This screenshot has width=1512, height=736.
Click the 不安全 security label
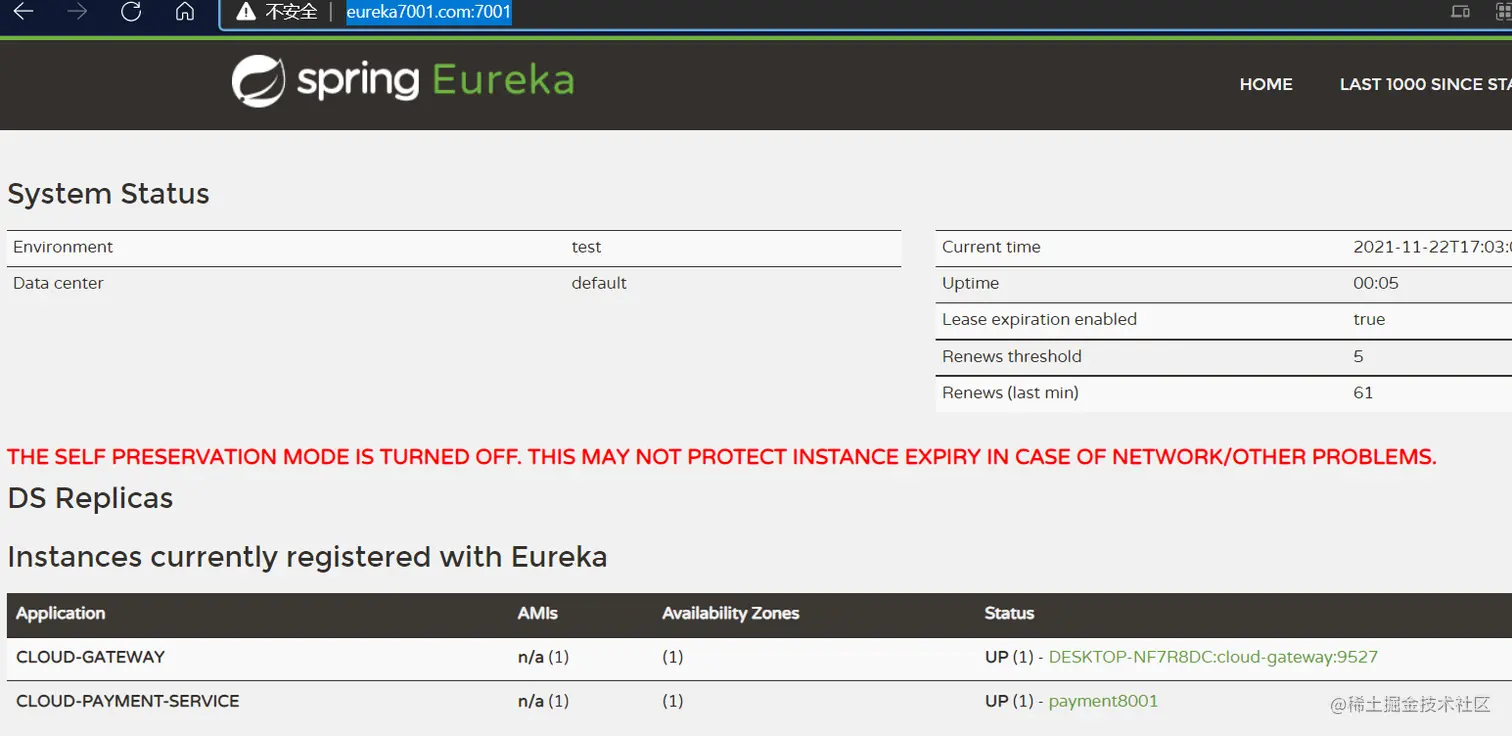click(291, 12)
